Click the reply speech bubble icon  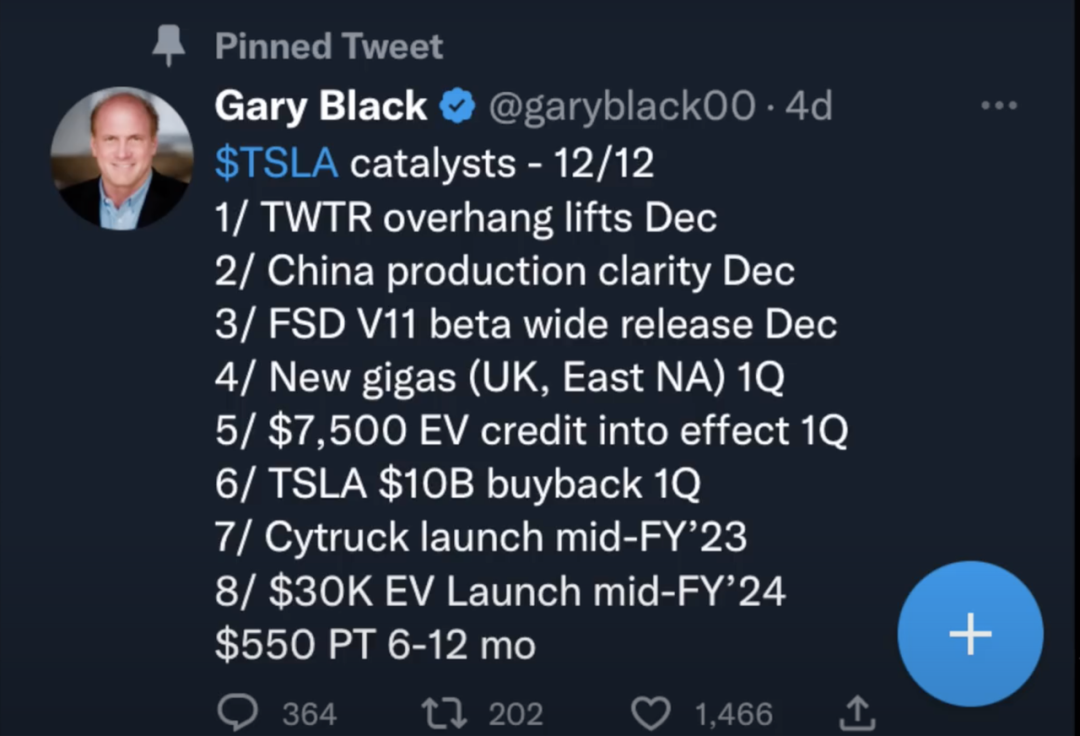240,713
